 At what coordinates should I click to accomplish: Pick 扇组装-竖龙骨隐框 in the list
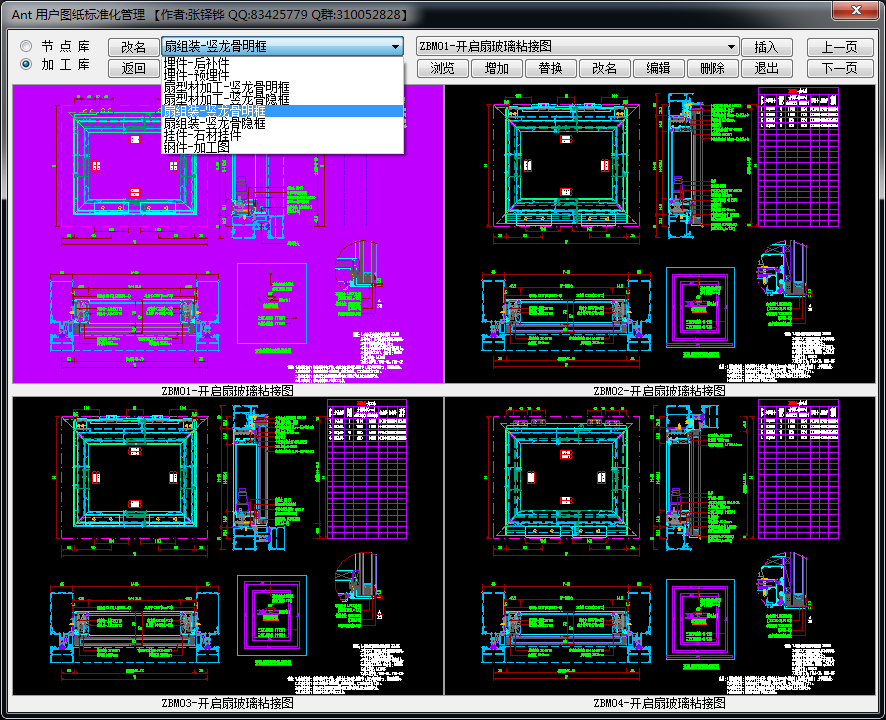click(x=215, y=123)
